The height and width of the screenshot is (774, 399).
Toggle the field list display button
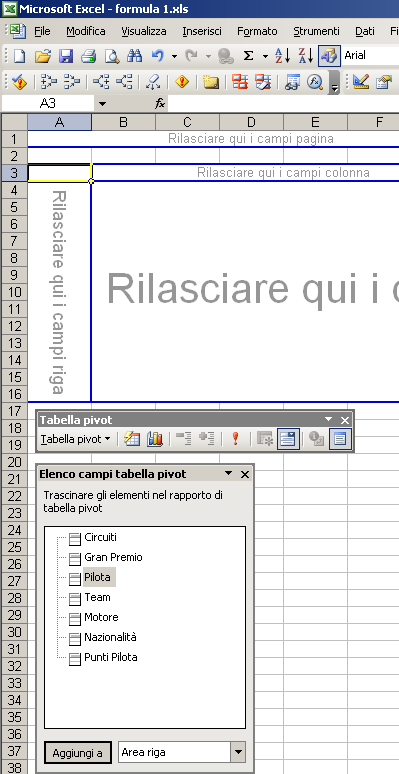[340, 439]
